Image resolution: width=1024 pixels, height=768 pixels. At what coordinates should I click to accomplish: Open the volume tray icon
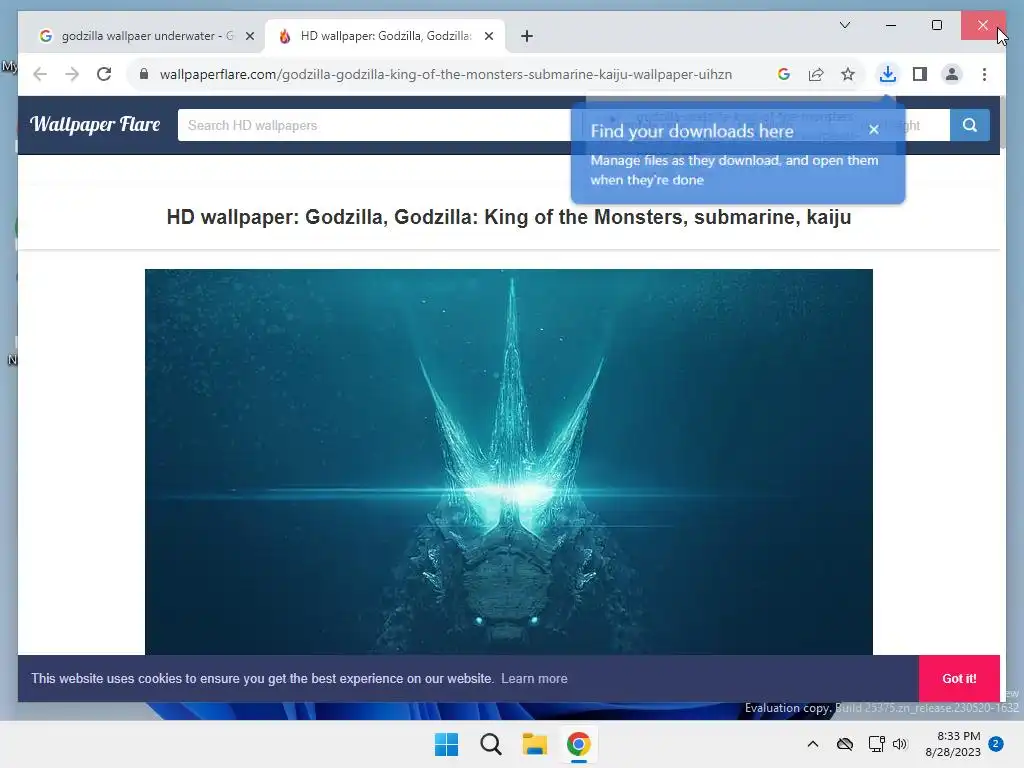pos(901,744)
